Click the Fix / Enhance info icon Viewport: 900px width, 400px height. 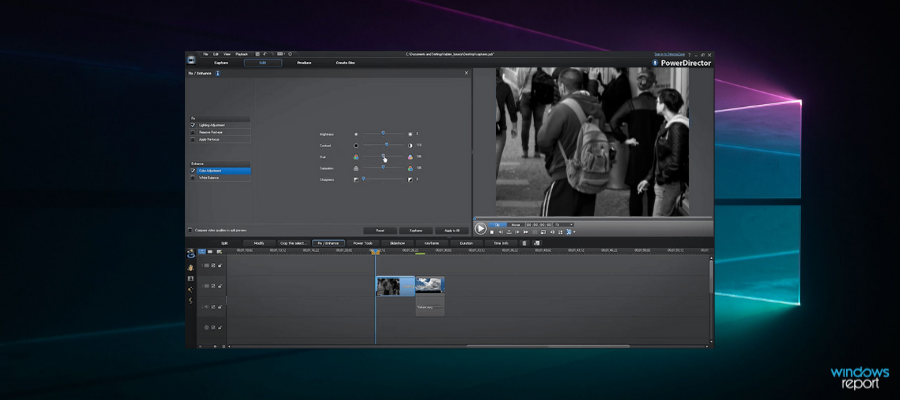tap(218, 73)
